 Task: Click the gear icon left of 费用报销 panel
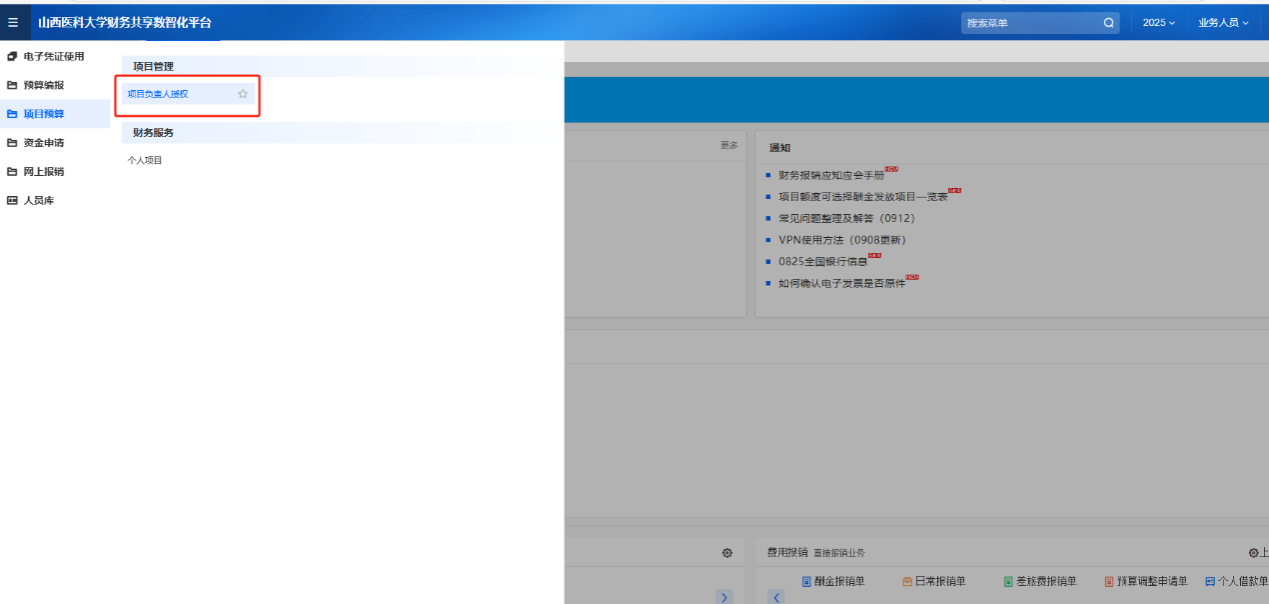(x=727, y=553)
